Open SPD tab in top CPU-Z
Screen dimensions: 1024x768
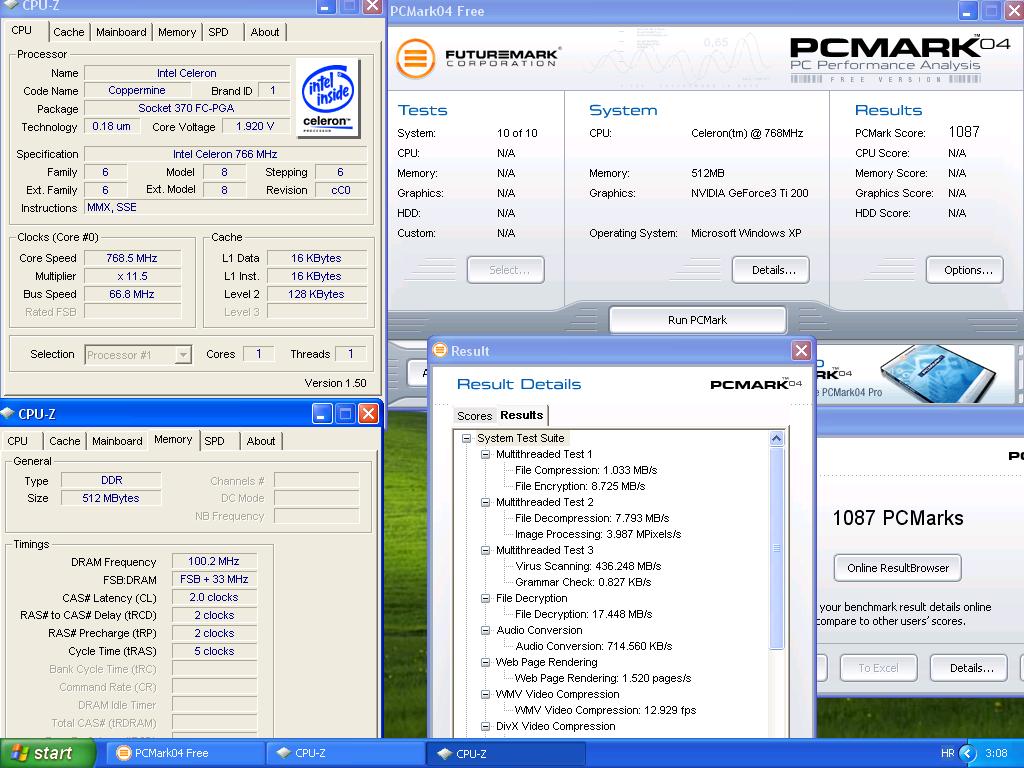pos(219,32)
